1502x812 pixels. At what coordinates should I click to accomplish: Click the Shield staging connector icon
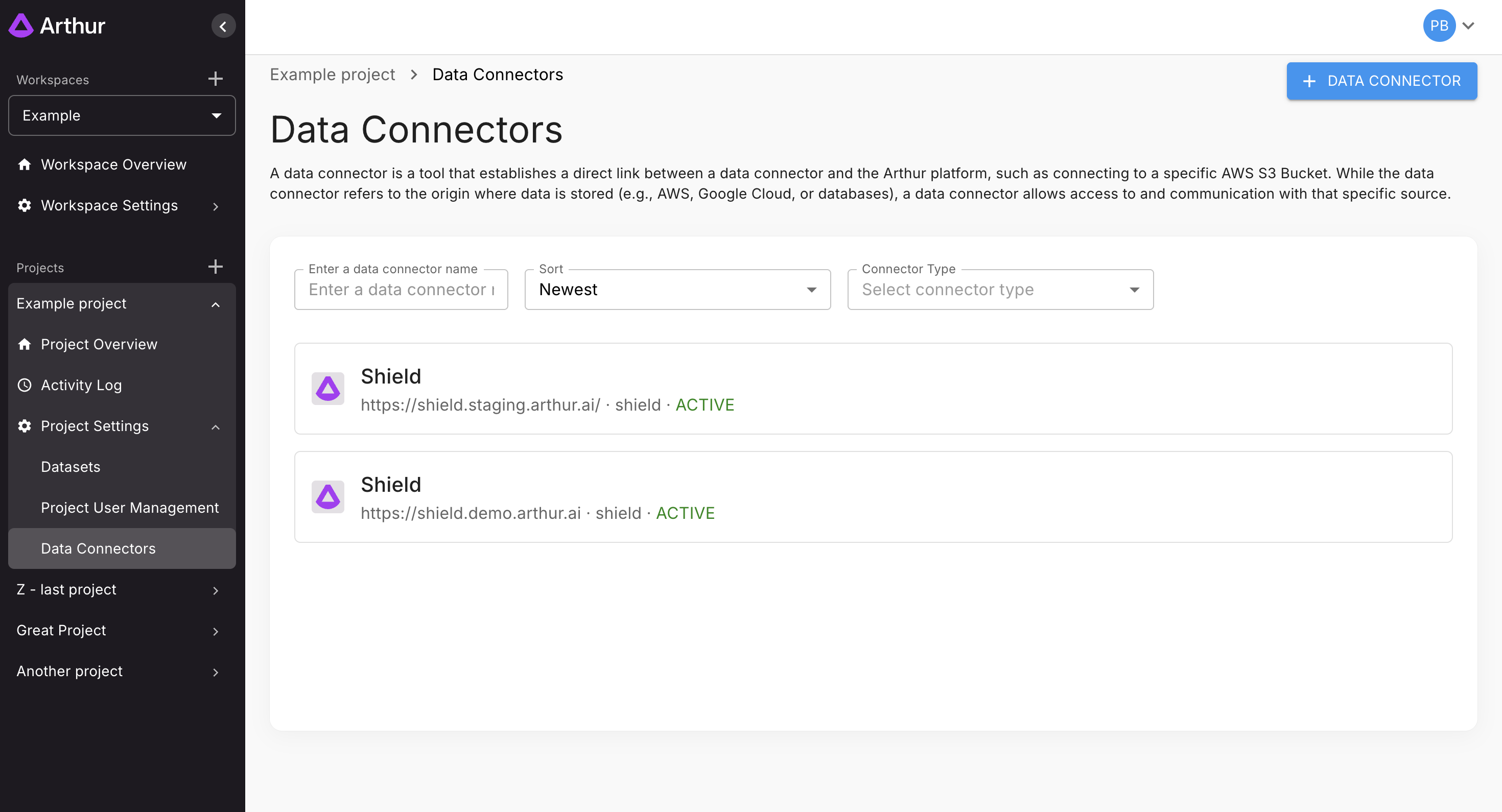(327, 389)
